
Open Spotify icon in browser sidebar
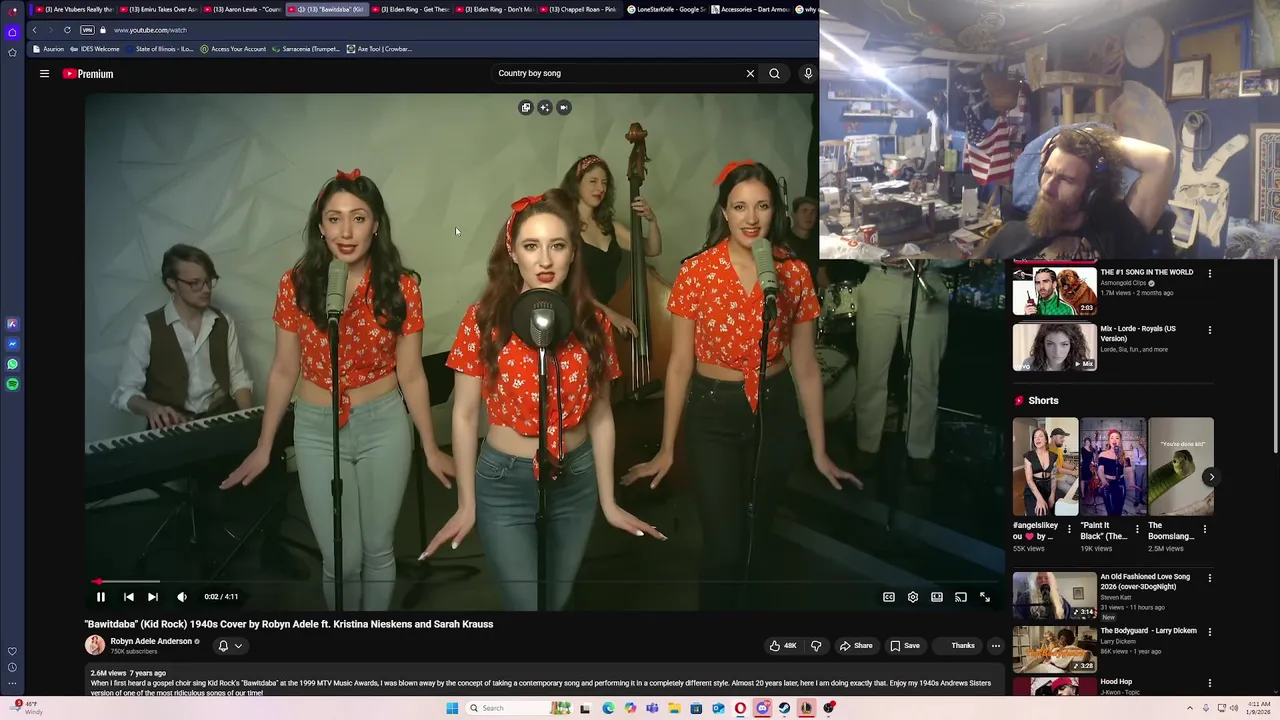(x=12, y=384)
